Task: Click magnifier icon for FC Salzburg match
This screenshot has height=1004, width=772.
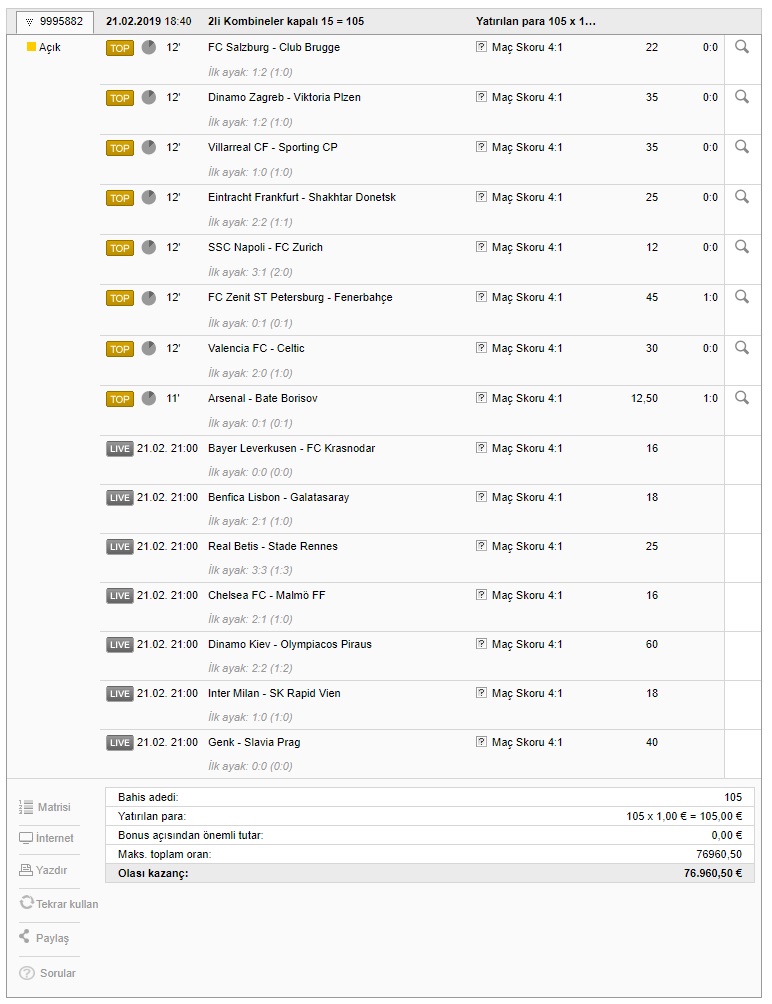Action: click(x=741, y=47)
